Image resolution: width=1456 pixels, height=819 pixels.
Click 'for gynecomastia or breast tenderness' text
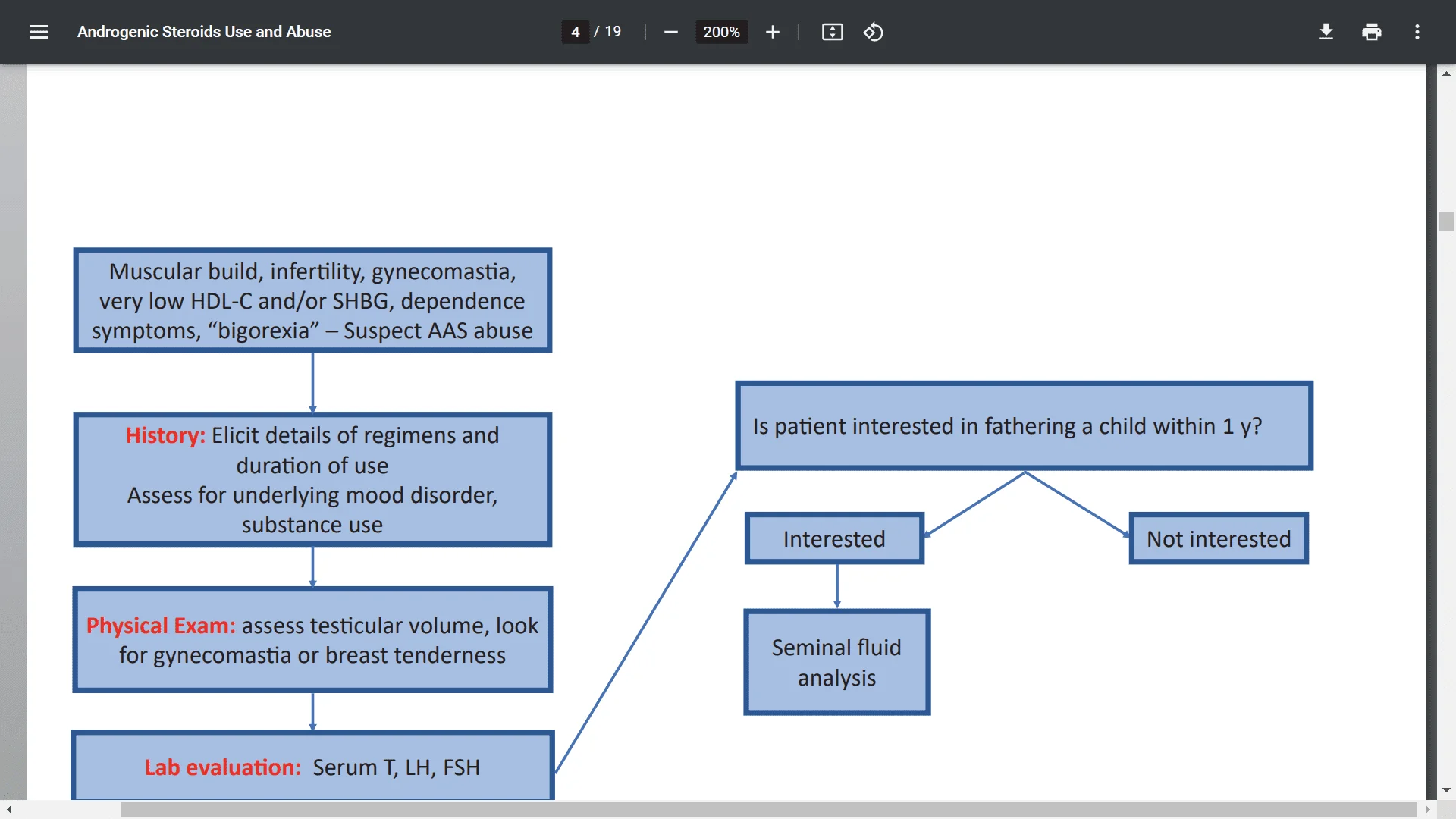[312, 655]
